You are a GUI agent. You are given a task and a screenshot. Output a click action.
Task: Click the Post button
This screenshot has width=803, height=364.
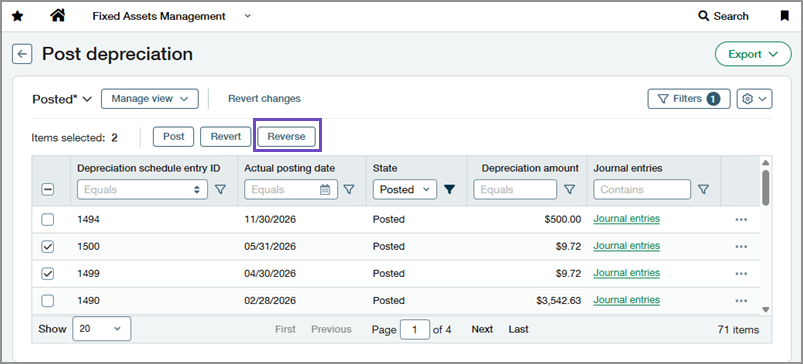(174, 137)
